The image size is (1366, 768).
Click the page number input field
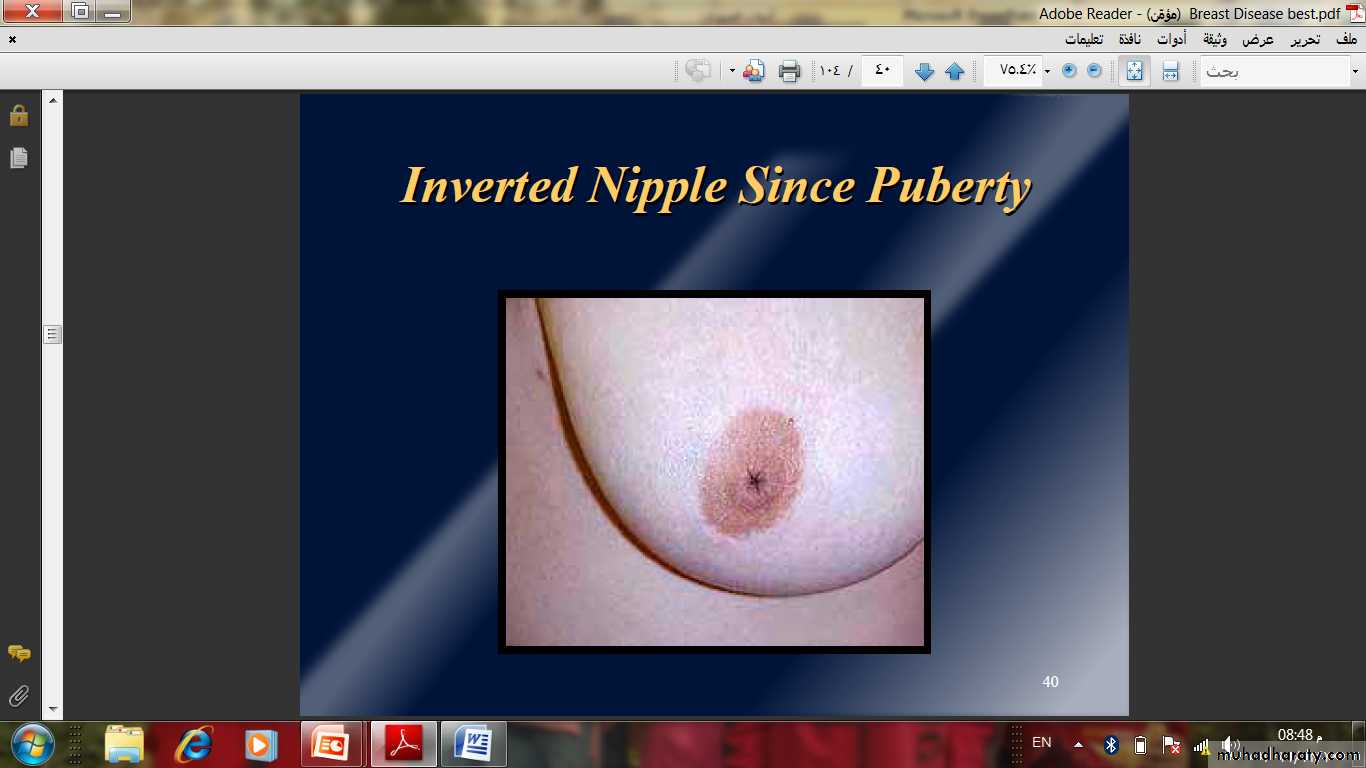[882, 70]
